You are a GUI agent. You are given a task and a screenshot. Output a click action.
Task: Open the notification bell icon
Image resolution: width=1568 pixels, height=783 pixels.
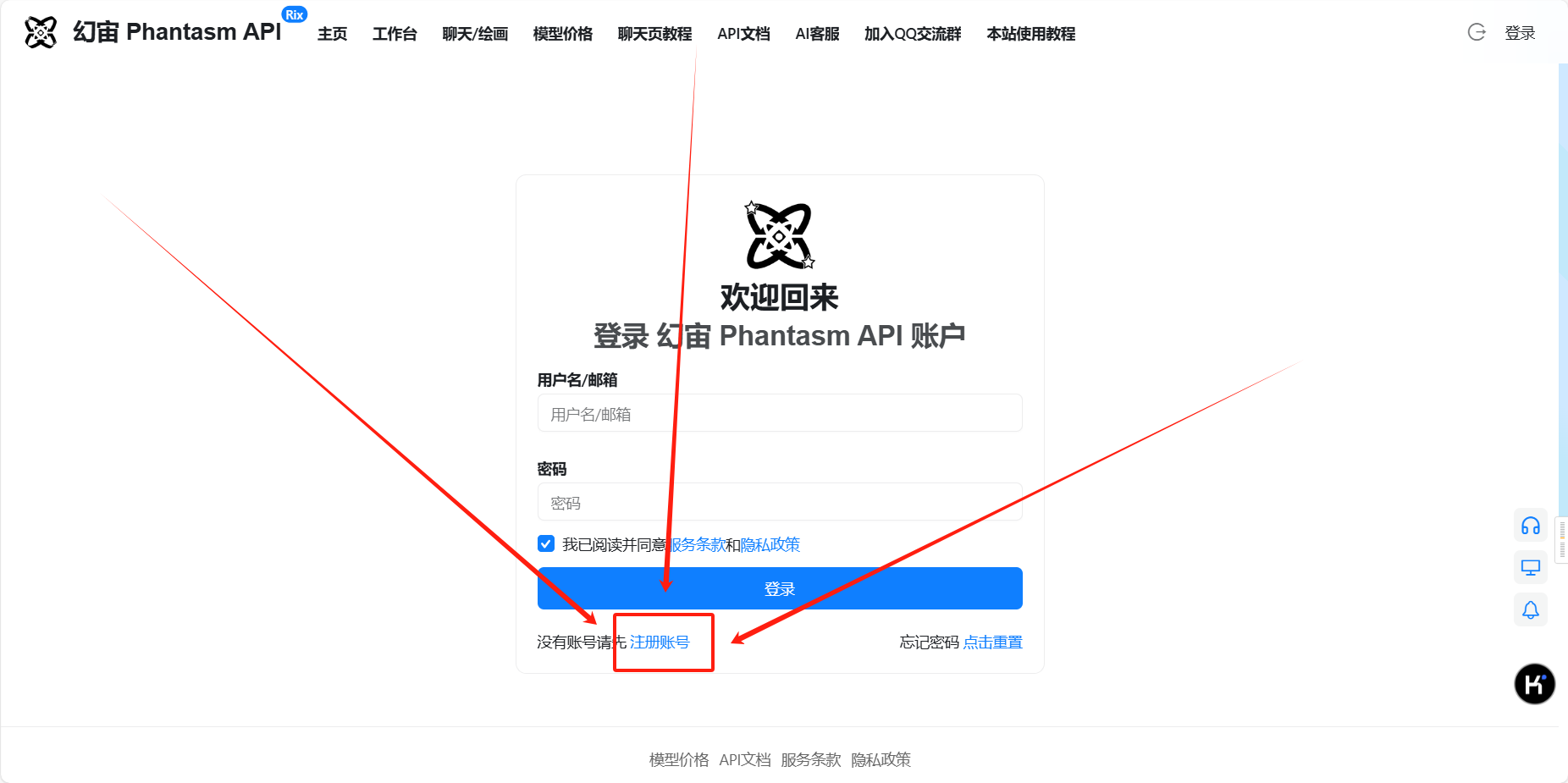1531,609
